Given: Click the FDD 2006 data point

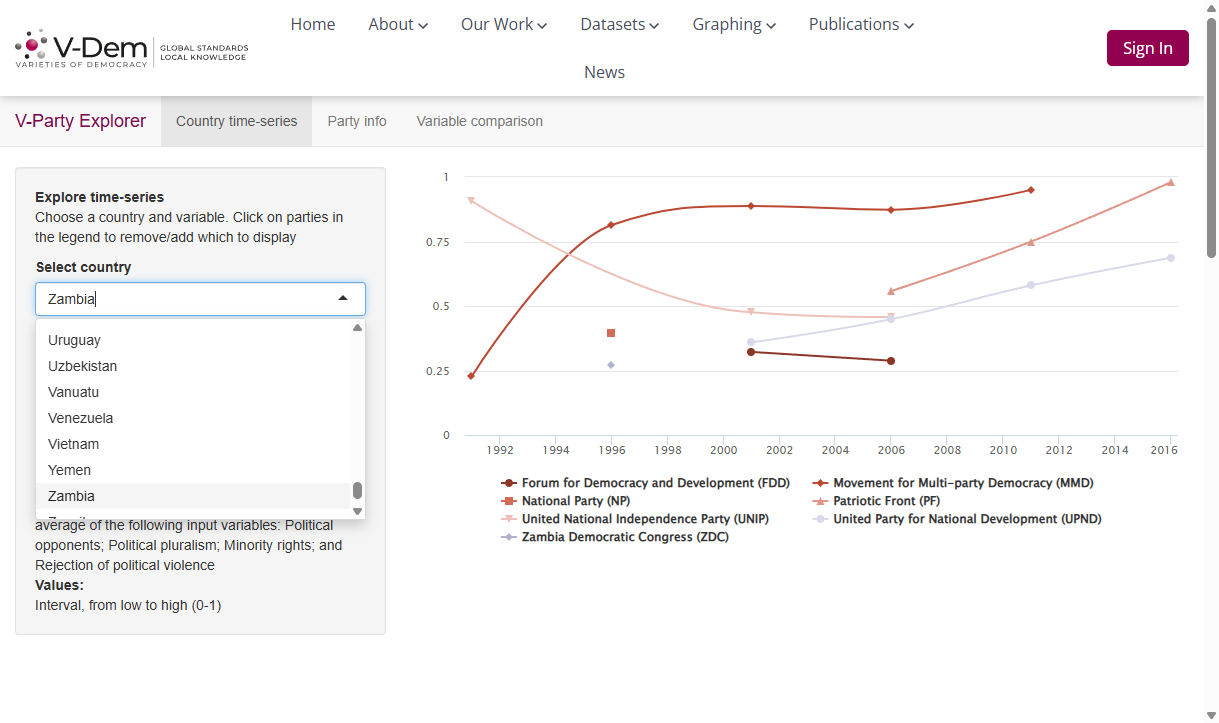Looking at the screenshot, I should point(891,361).
